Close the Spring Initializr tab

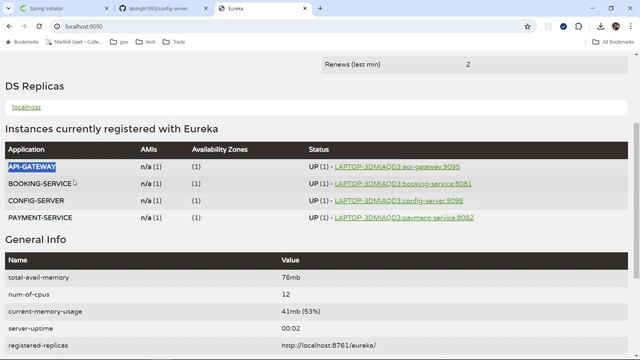click(107, 8)
